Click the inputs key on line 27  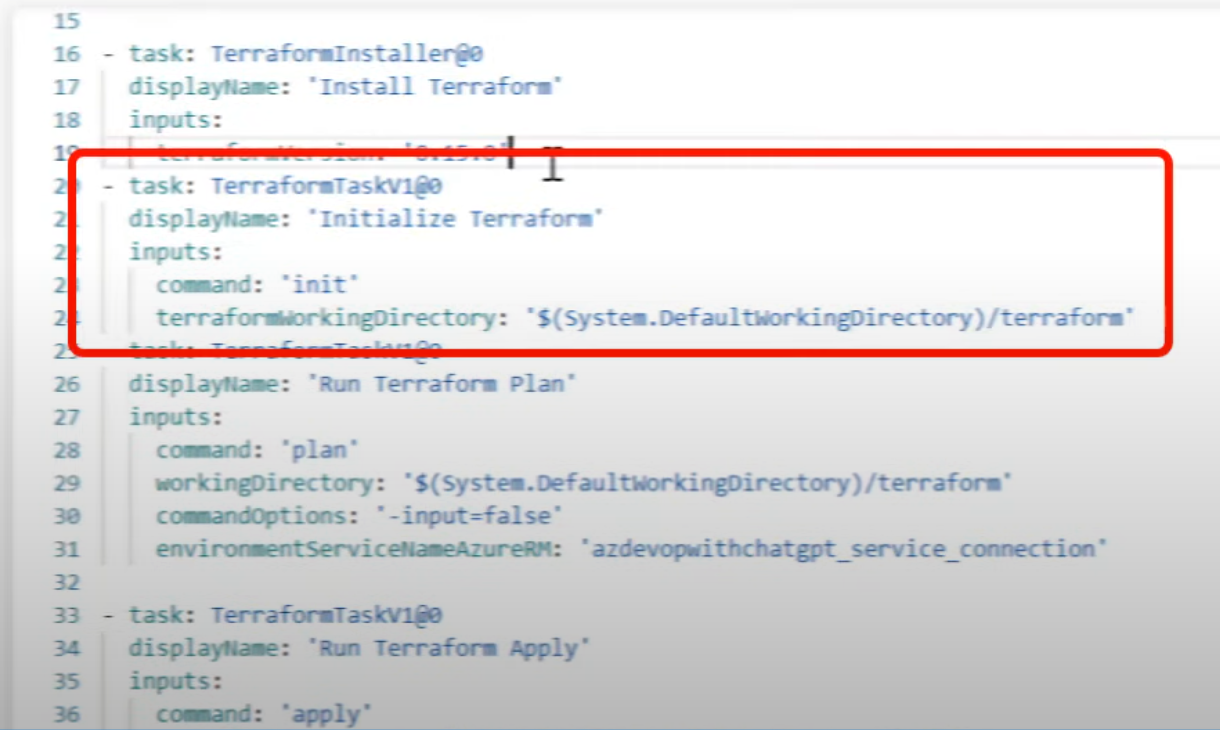(x=175, y=417)
